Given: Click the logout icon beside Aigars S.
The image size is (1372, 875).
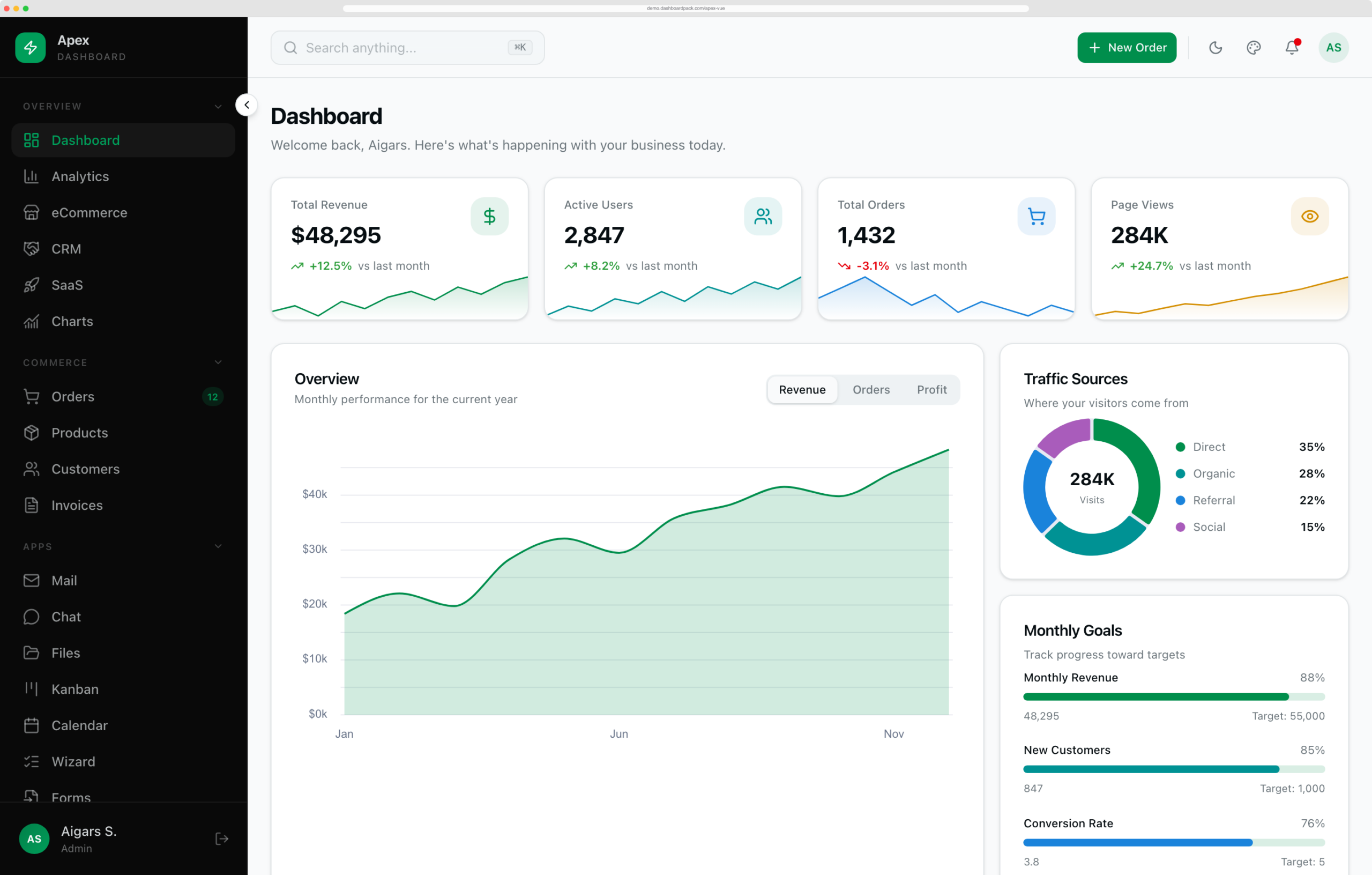Looking at the screenshot, I should pos(222,839).
